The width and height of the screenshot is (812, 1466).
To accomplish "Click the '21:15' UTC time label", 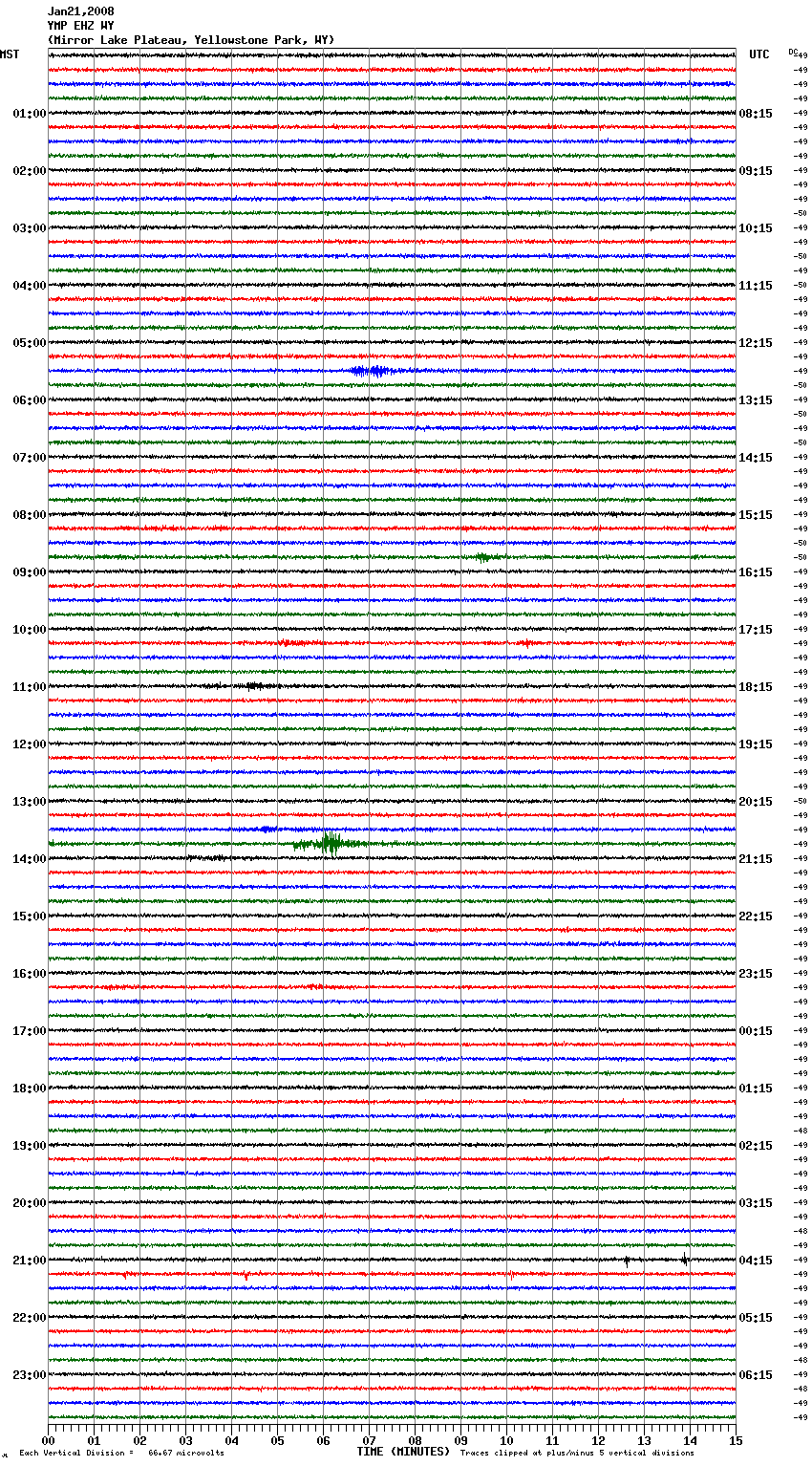I will [756, 859].
